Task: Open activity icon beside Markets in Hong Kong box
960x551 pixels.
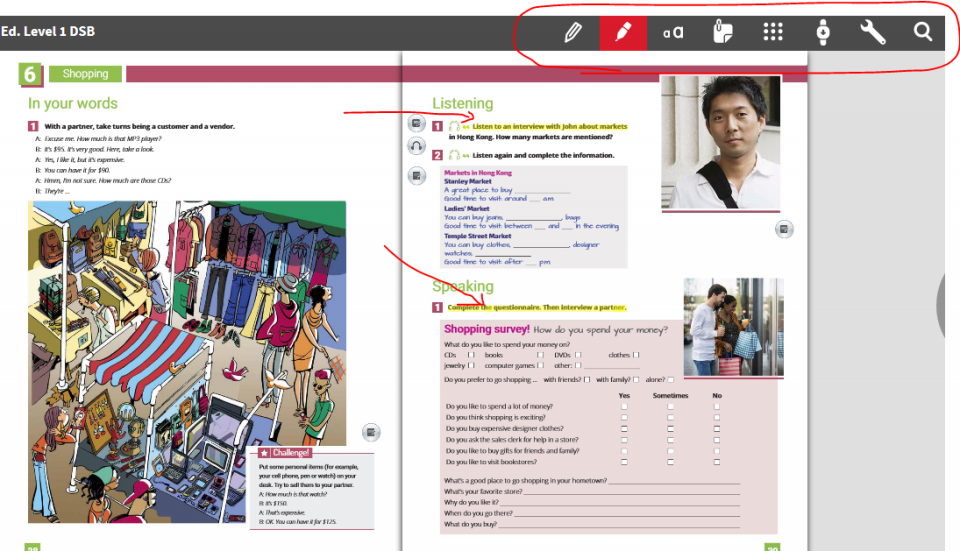Action: click(417, 177)
